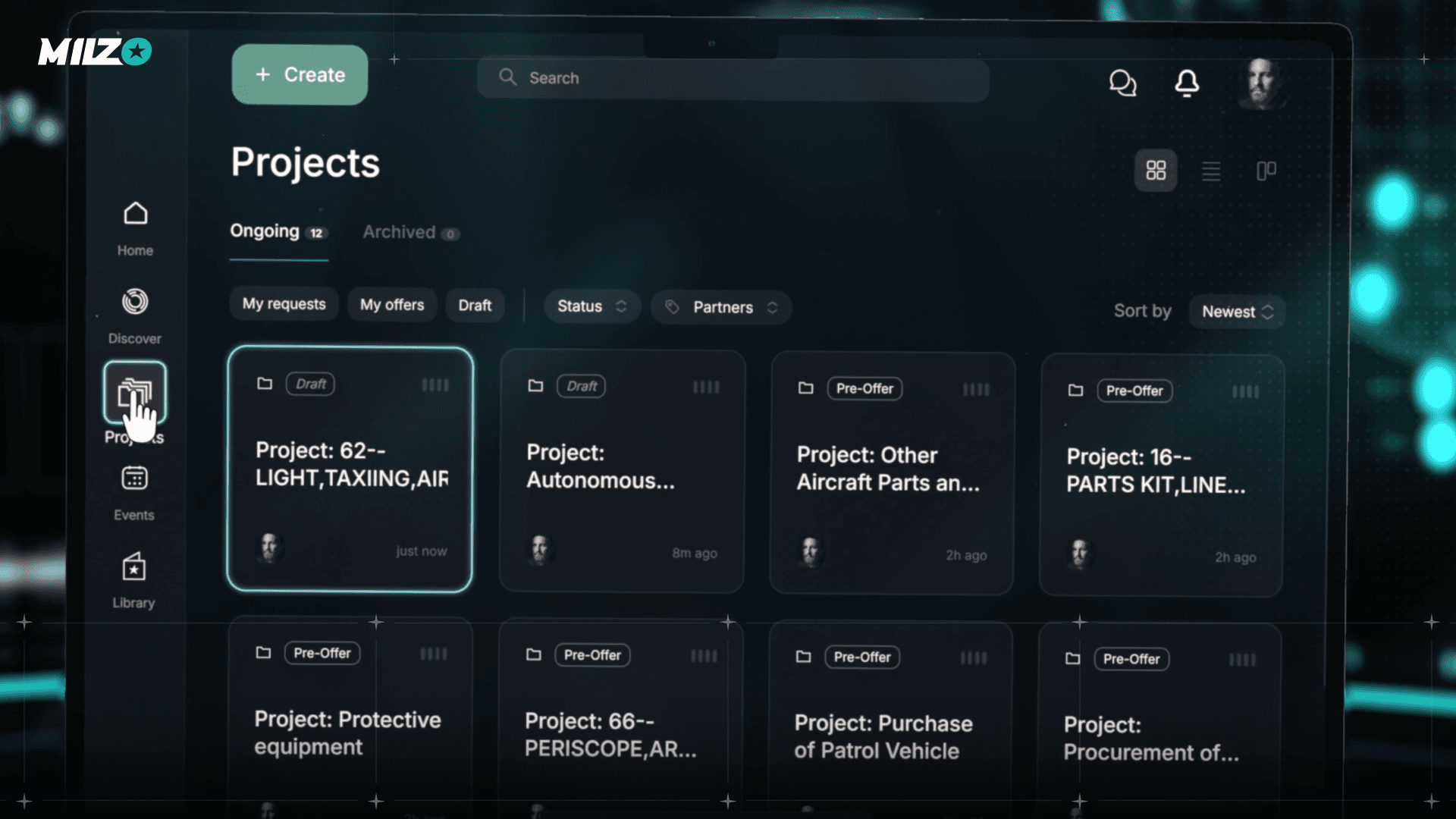
Task: Open the Status filter dropdown
Action: coord(591,306)
